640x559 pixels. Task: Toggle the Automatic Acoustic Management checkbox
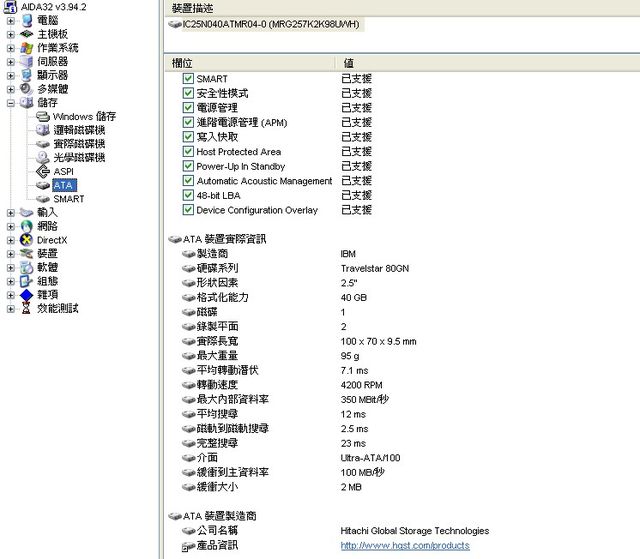[x=188, y=181]
